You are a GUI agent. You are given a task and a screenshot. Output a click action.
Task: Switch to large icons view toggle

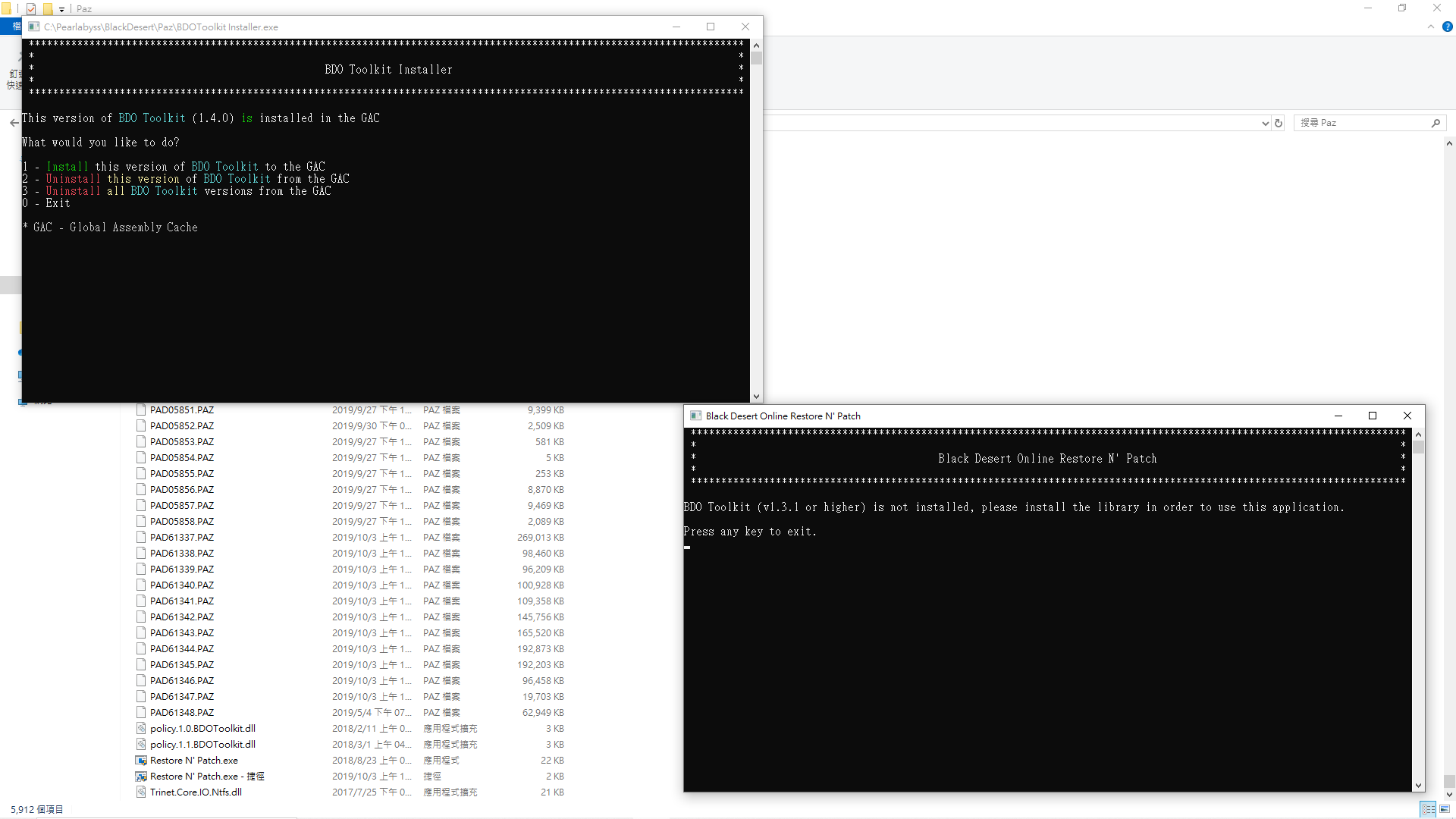coord(1445,809)
